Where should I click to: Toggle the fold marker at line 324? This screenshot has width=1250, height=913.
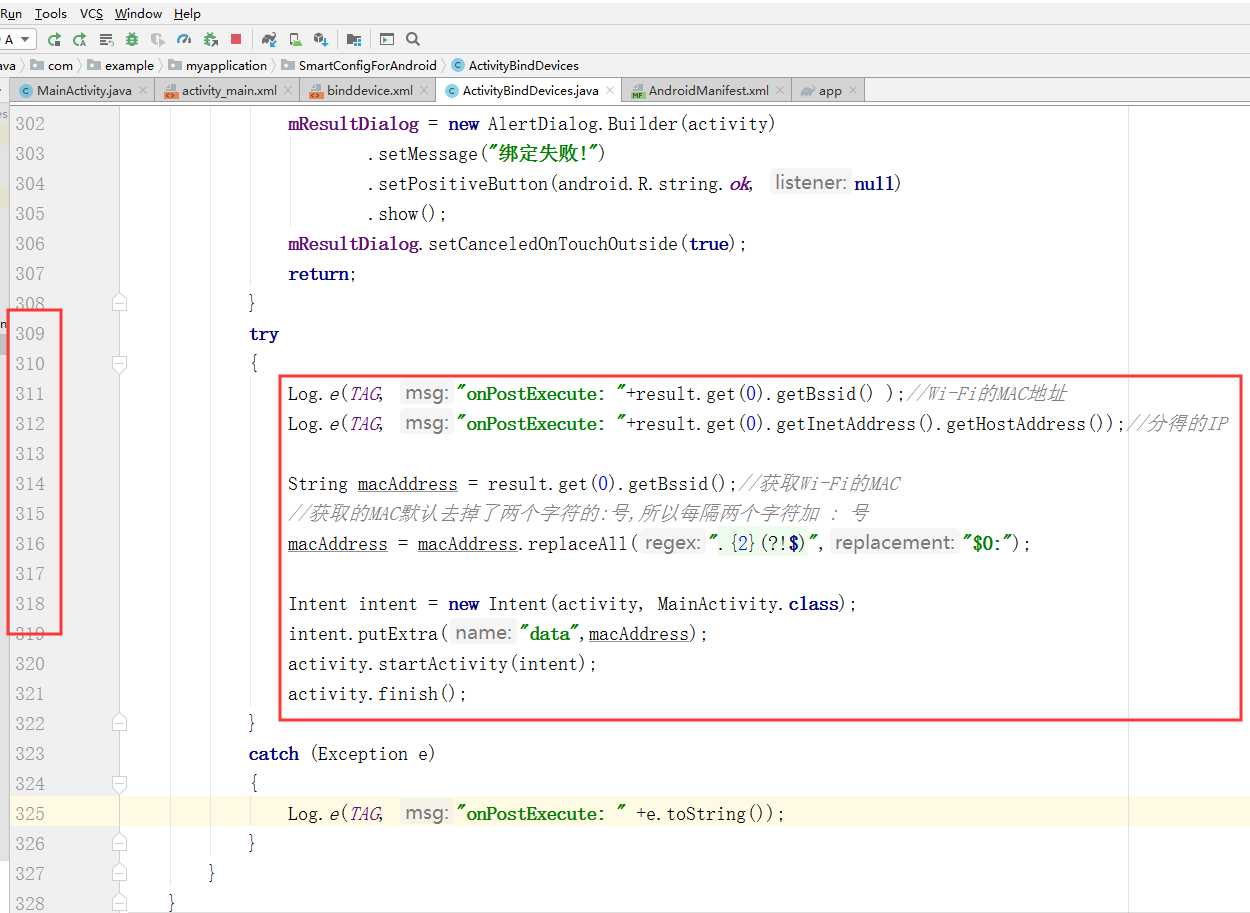[120, 784]
